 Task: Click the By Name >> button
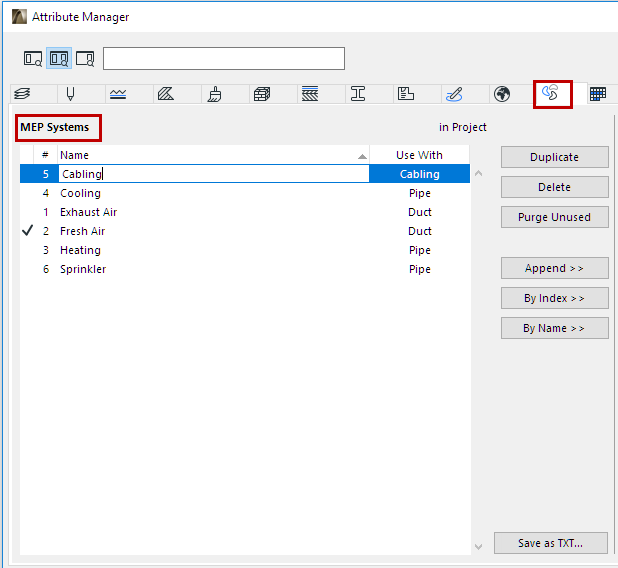coord(555,328)
